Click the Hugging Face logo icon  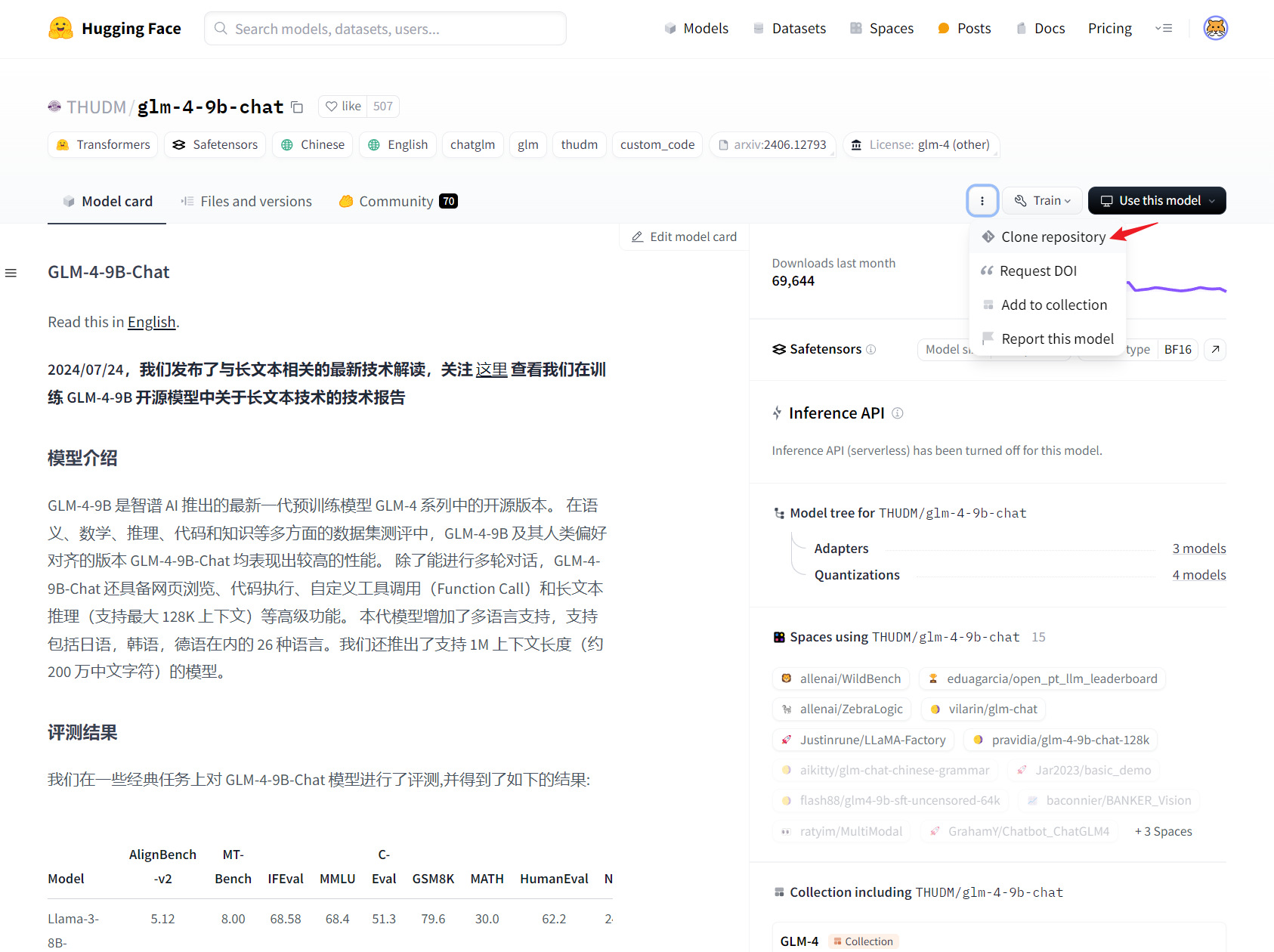60,27
